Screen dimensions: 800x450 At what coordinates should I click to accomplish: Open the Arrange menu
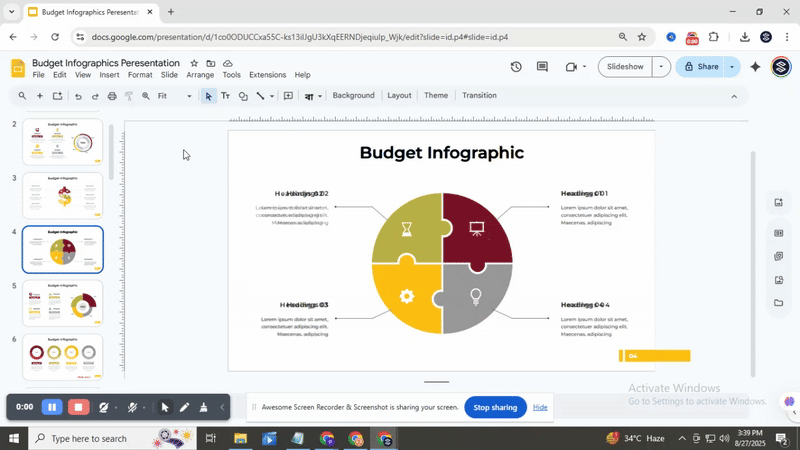pos(200,75)
